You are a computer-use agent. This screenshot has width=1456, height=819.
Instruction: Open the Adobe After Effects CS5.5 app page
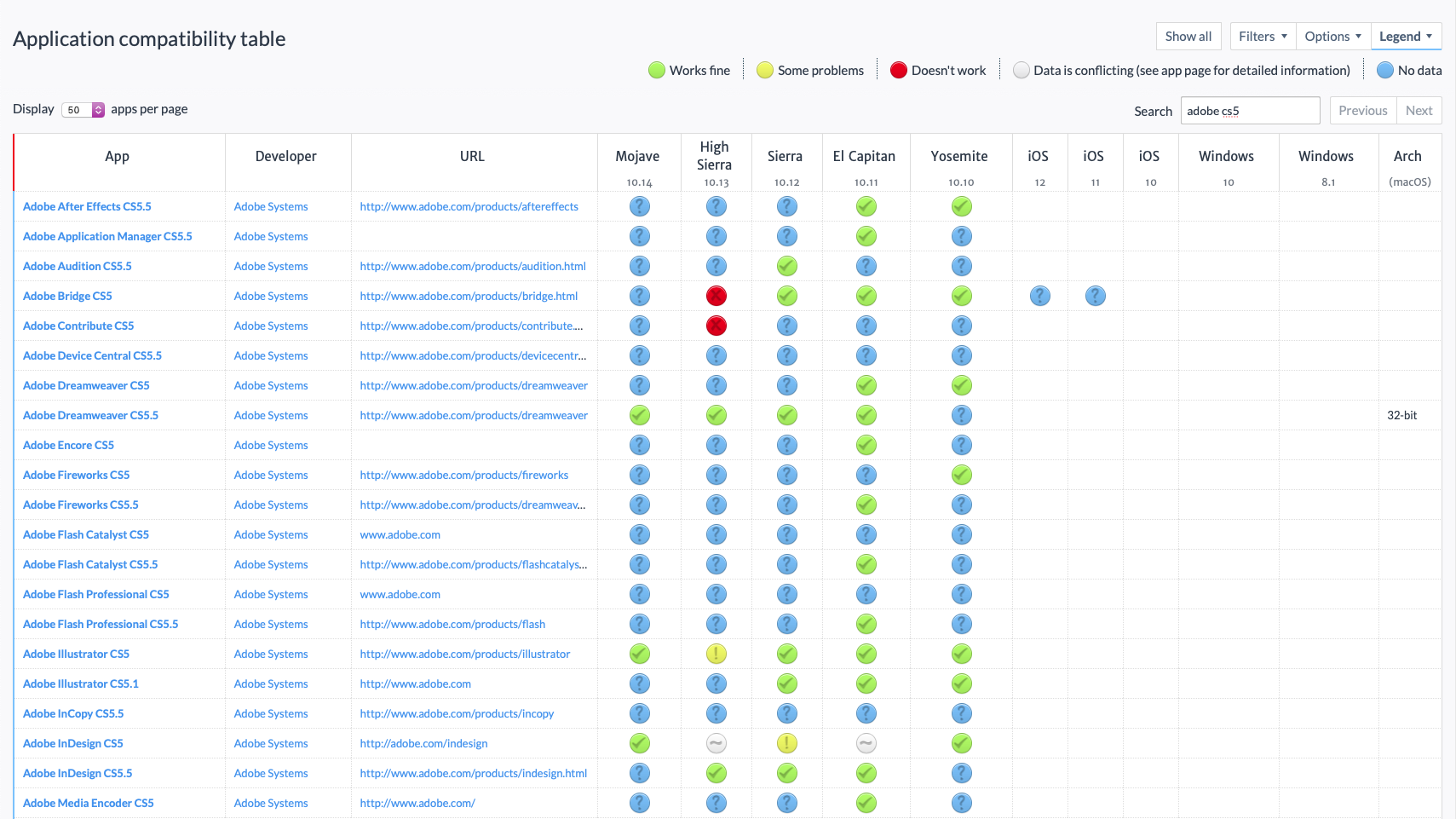click(87, 206)
